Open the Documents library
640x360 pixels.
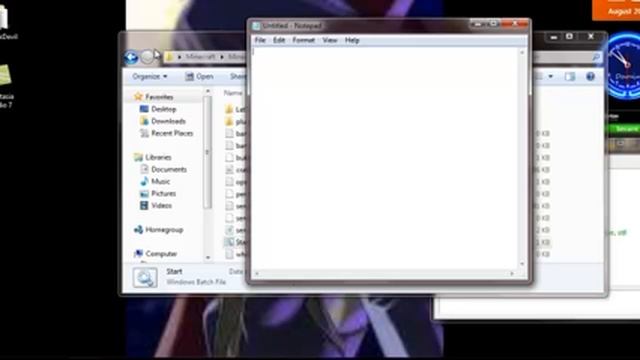coord(169,169)
